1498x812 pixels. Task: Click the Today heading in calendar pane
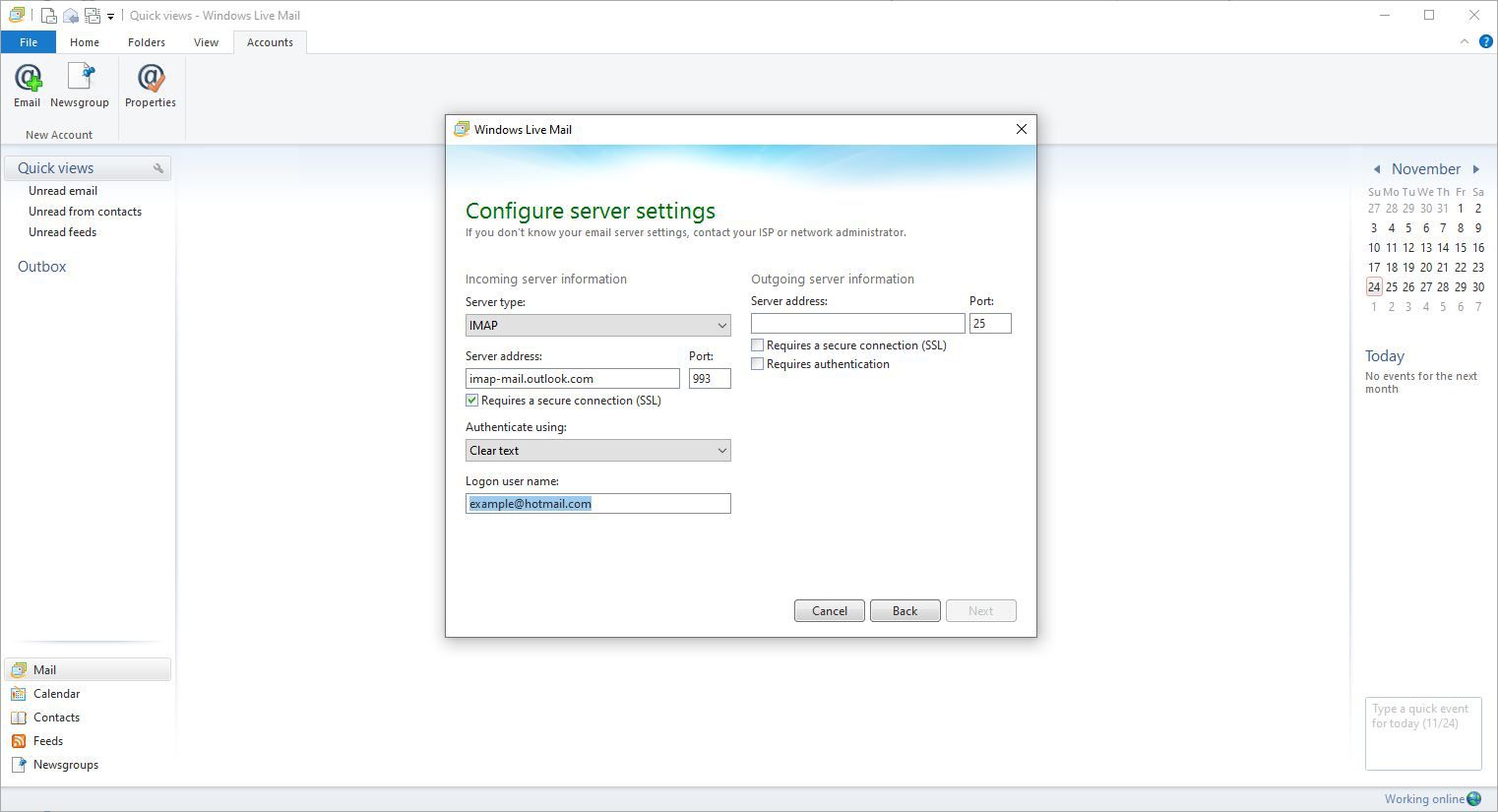coord(1385,356)
